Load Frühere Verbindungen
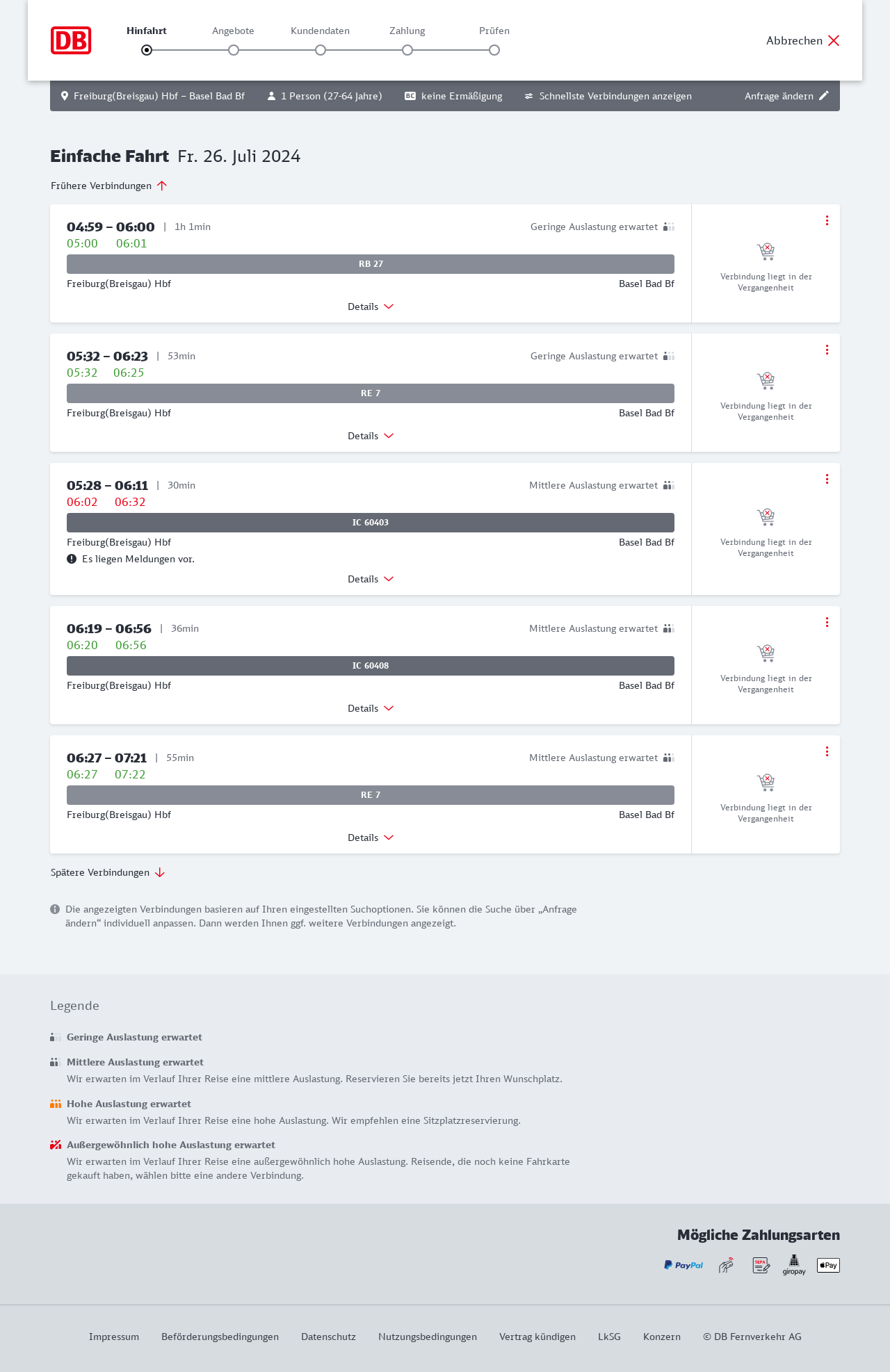The image size is (890, 1372). pyautogui.click(x=109, y=186)
